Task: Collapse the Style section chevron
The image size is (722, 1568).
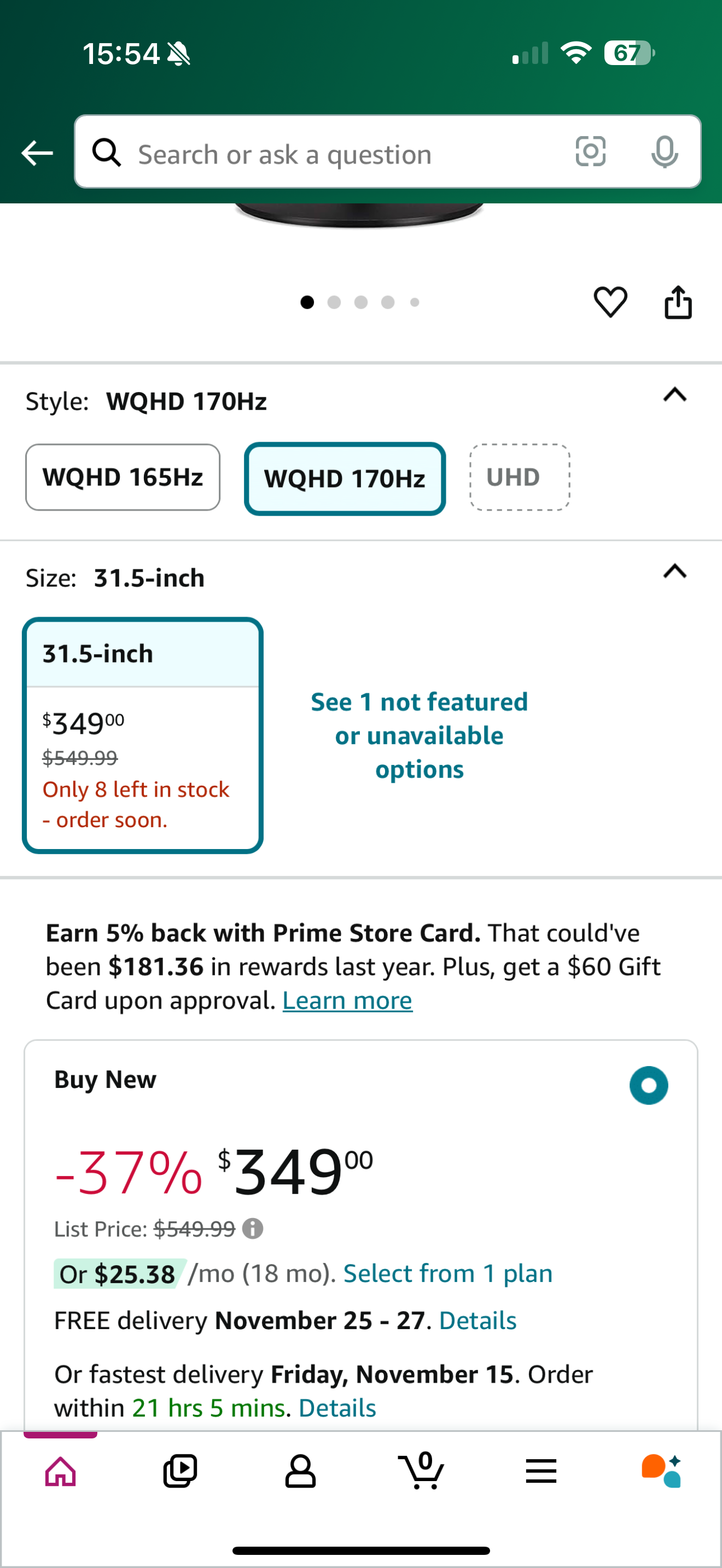Action: pos(674,395)
